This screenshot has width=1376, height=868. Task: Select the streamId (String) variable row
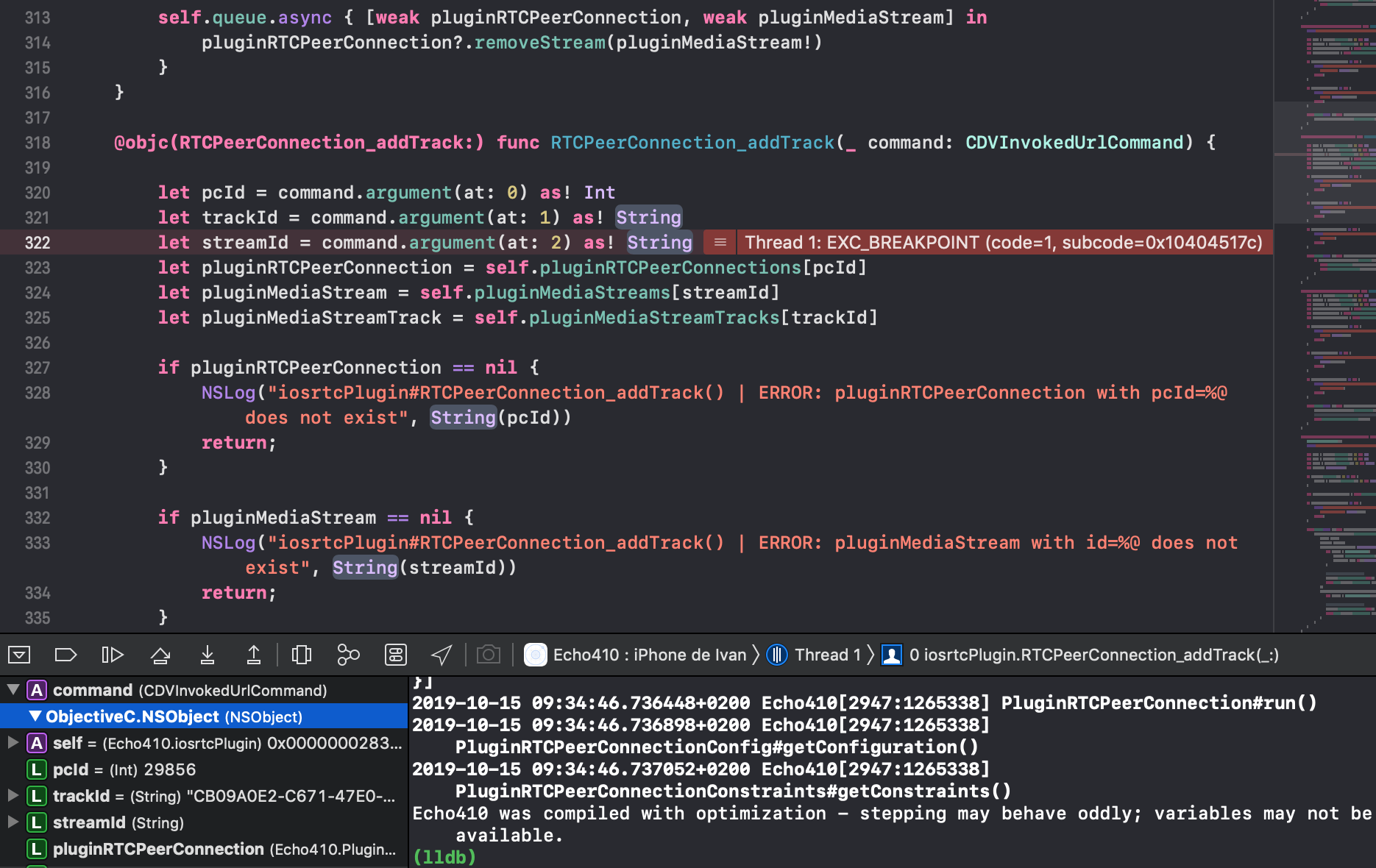point(203,822)
